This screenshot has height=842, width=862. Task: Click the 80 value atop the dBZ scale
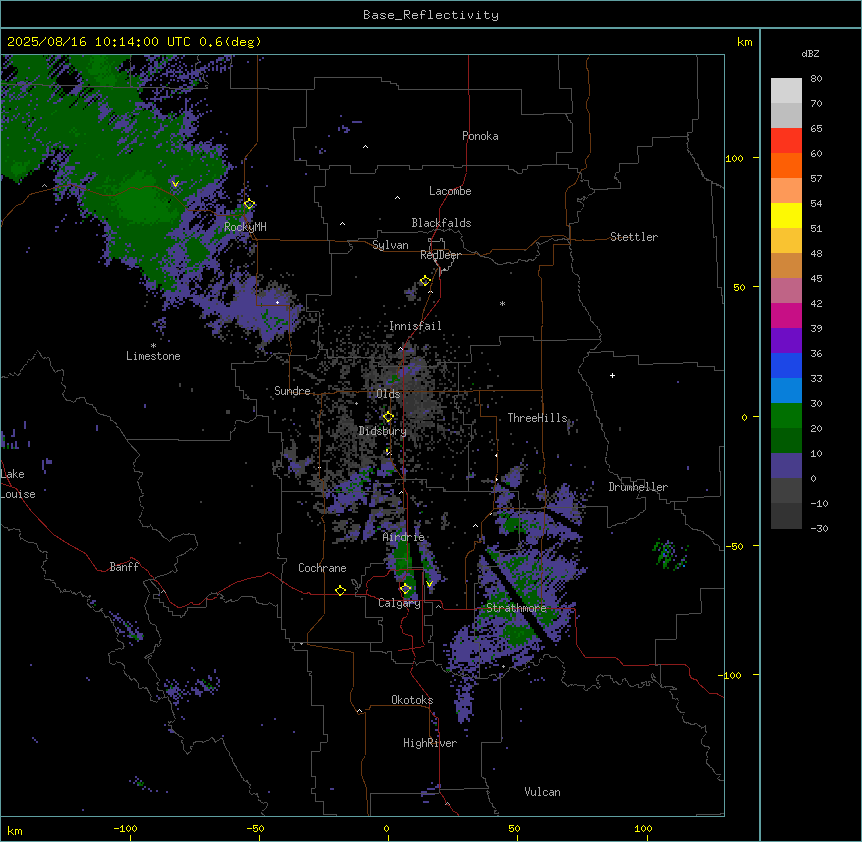pyautogui.click(x=816, y=79)
